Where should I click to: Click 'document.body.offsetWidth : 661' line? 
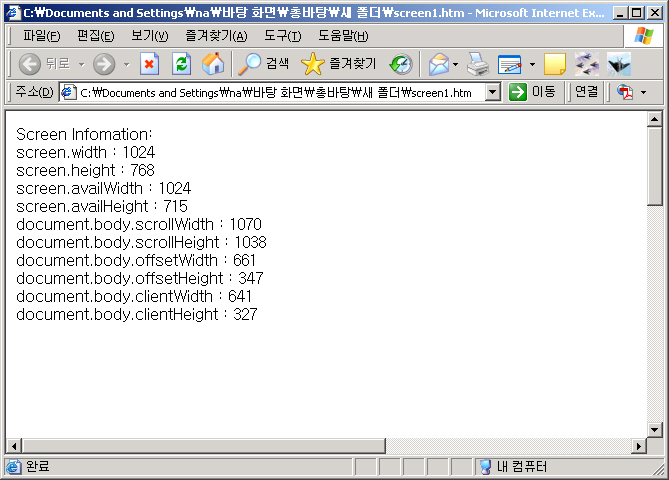tap(136, 260)
